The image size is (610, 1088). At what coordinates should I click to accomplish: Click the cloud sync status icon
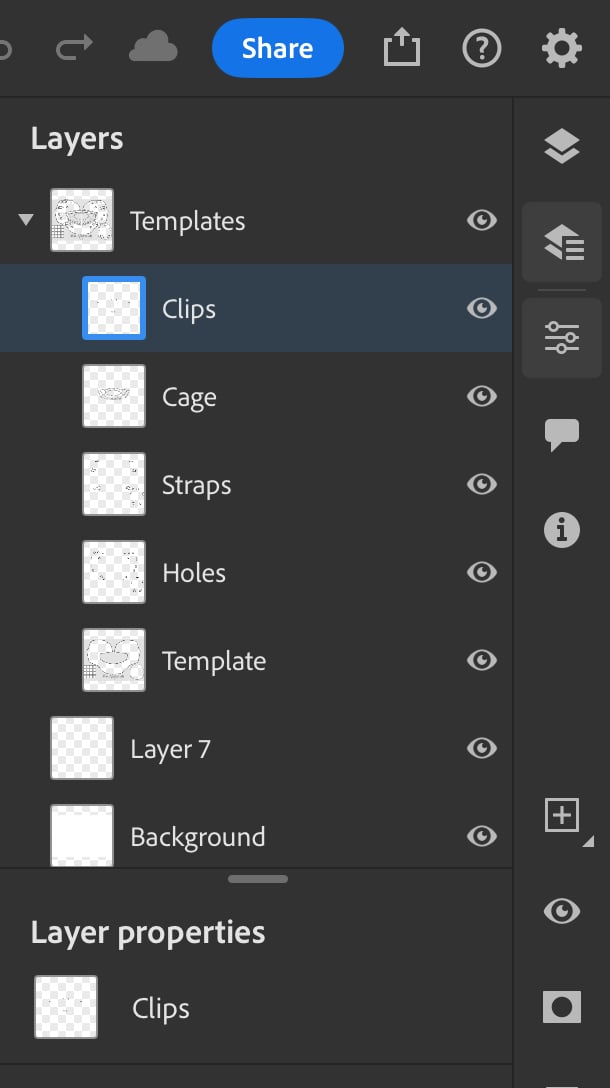click(x=154, y=47)
